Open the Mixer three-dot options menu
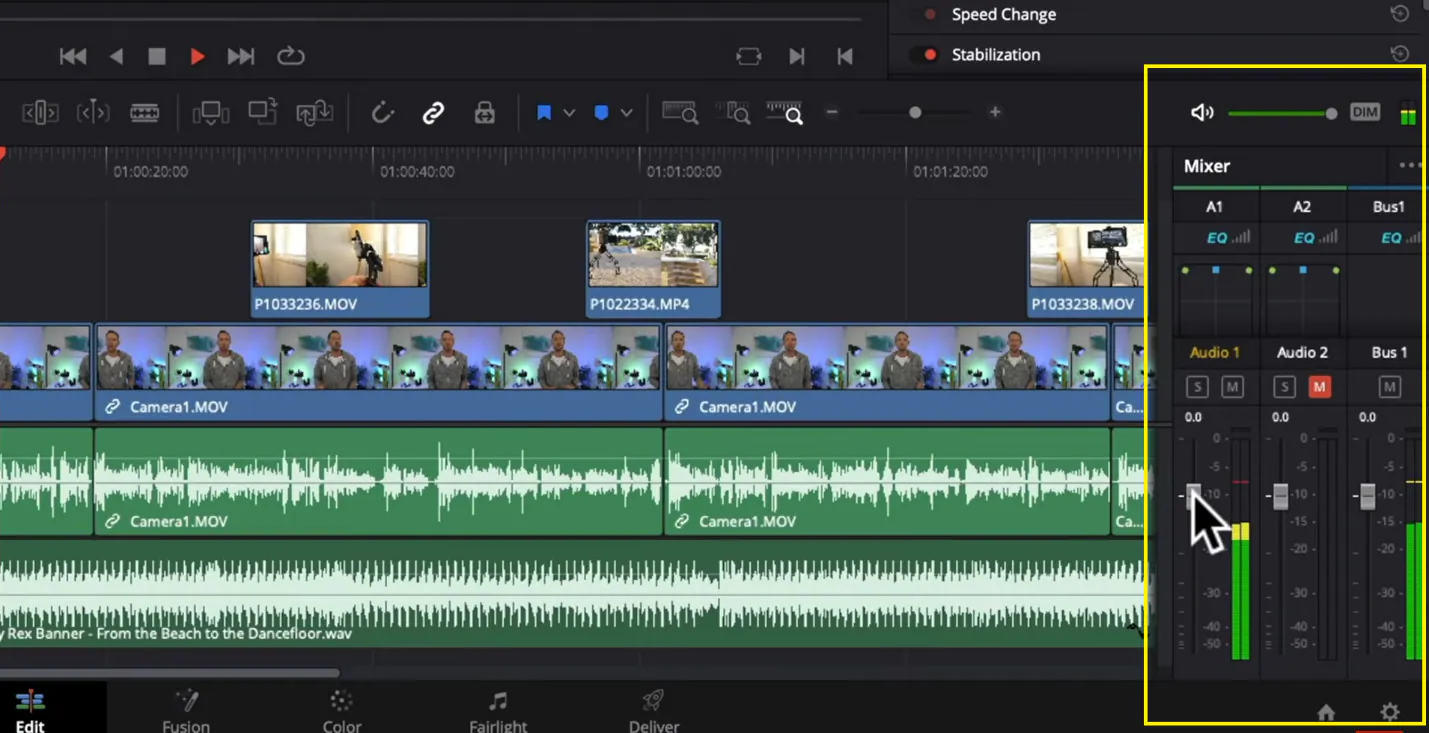This screenshot has height=733, width=1429. 1410,166
